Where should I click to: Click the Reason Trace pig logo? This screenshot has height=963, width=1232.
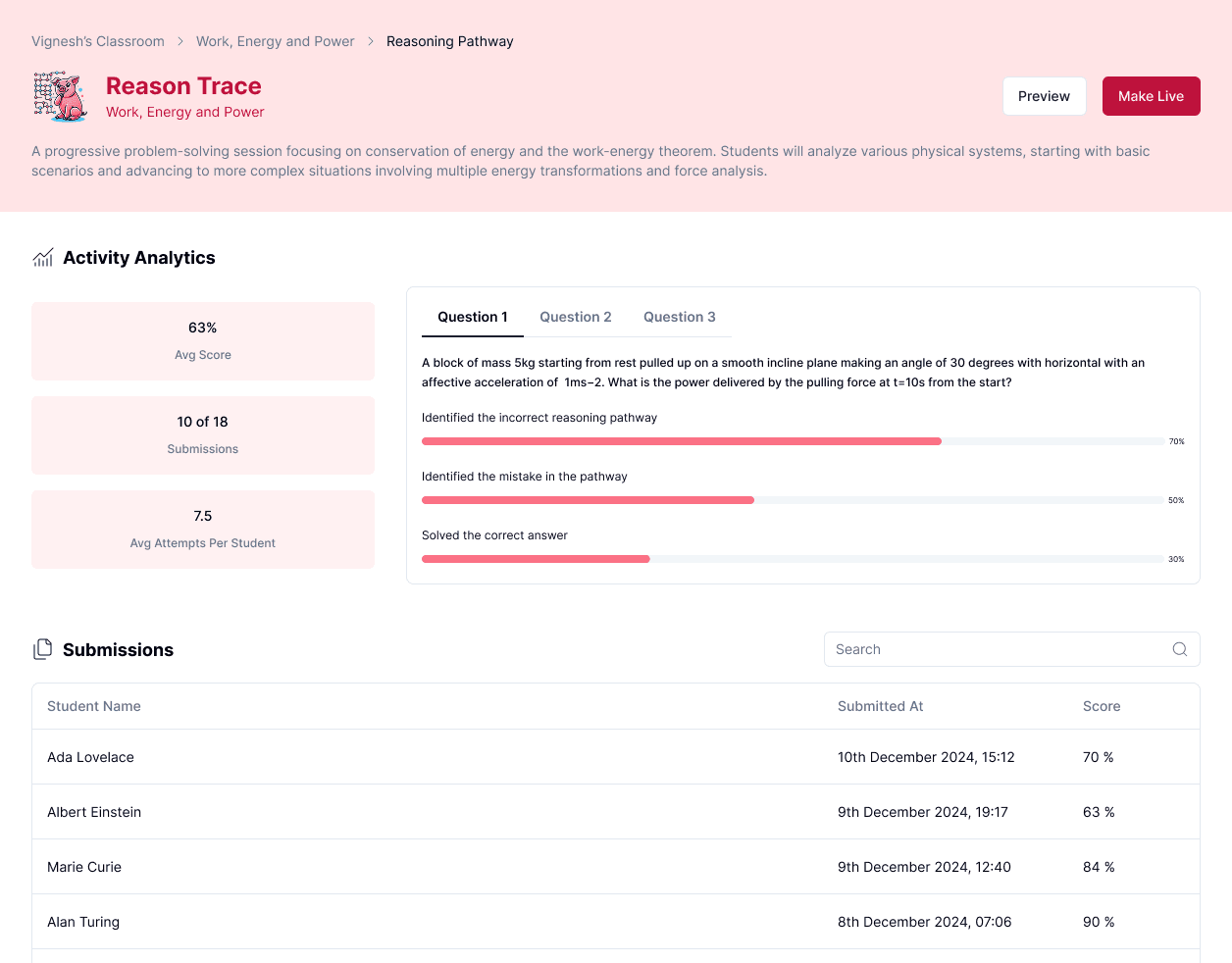[x=62, y=96]
